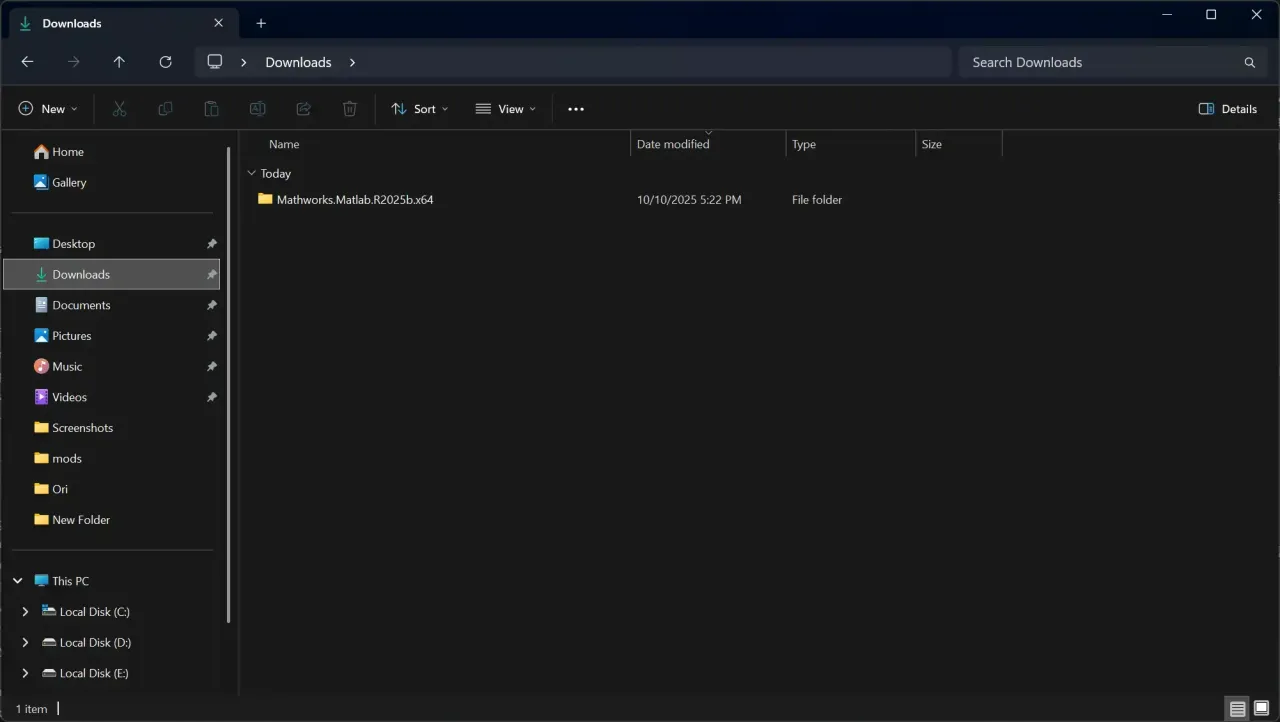
Task: Refresh the Downloads folder view
Action: pos(165,62)
